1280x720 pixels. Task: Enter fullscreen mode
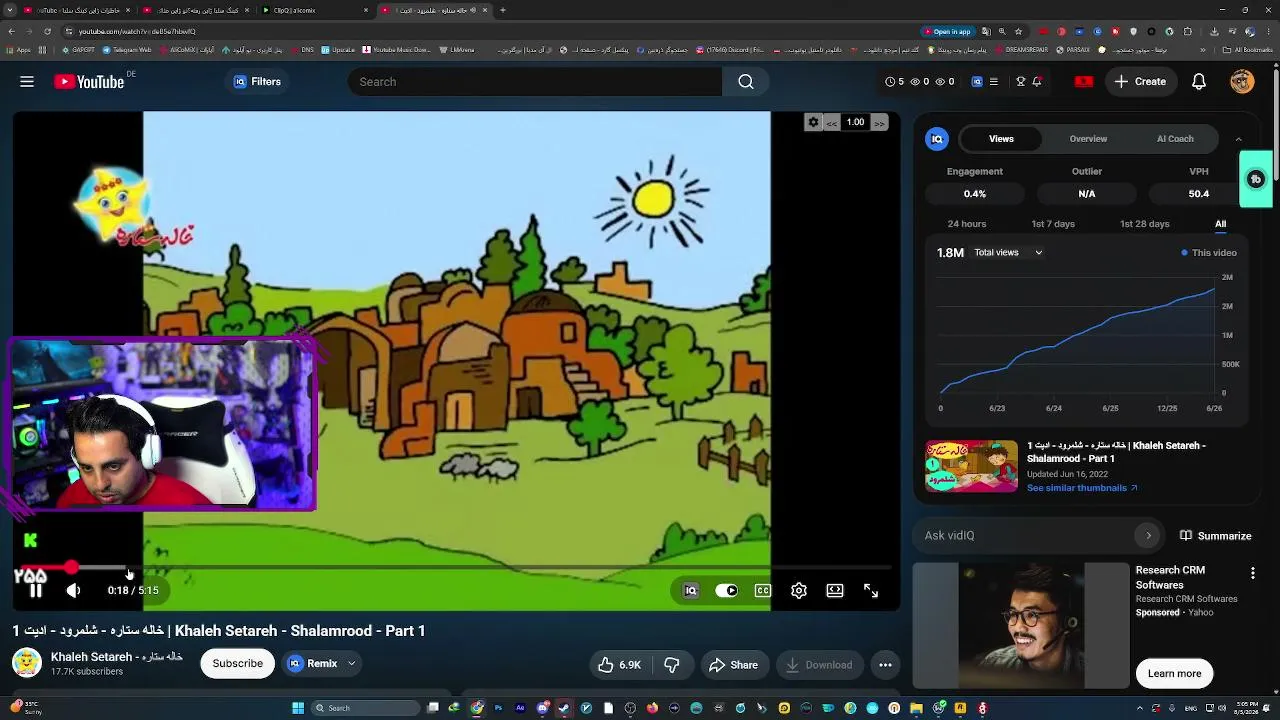(x=871, y=591)
